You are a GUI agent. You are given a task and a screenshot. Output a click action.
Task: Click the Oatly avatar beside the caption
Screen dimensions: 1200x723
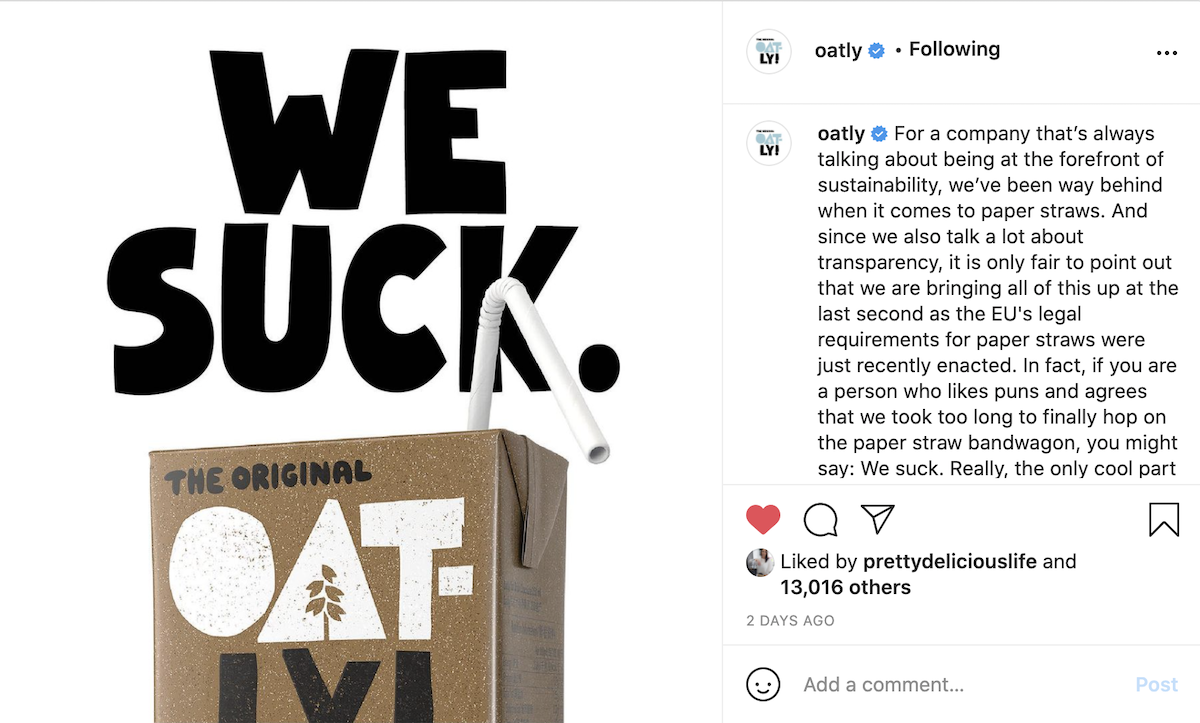769,143
